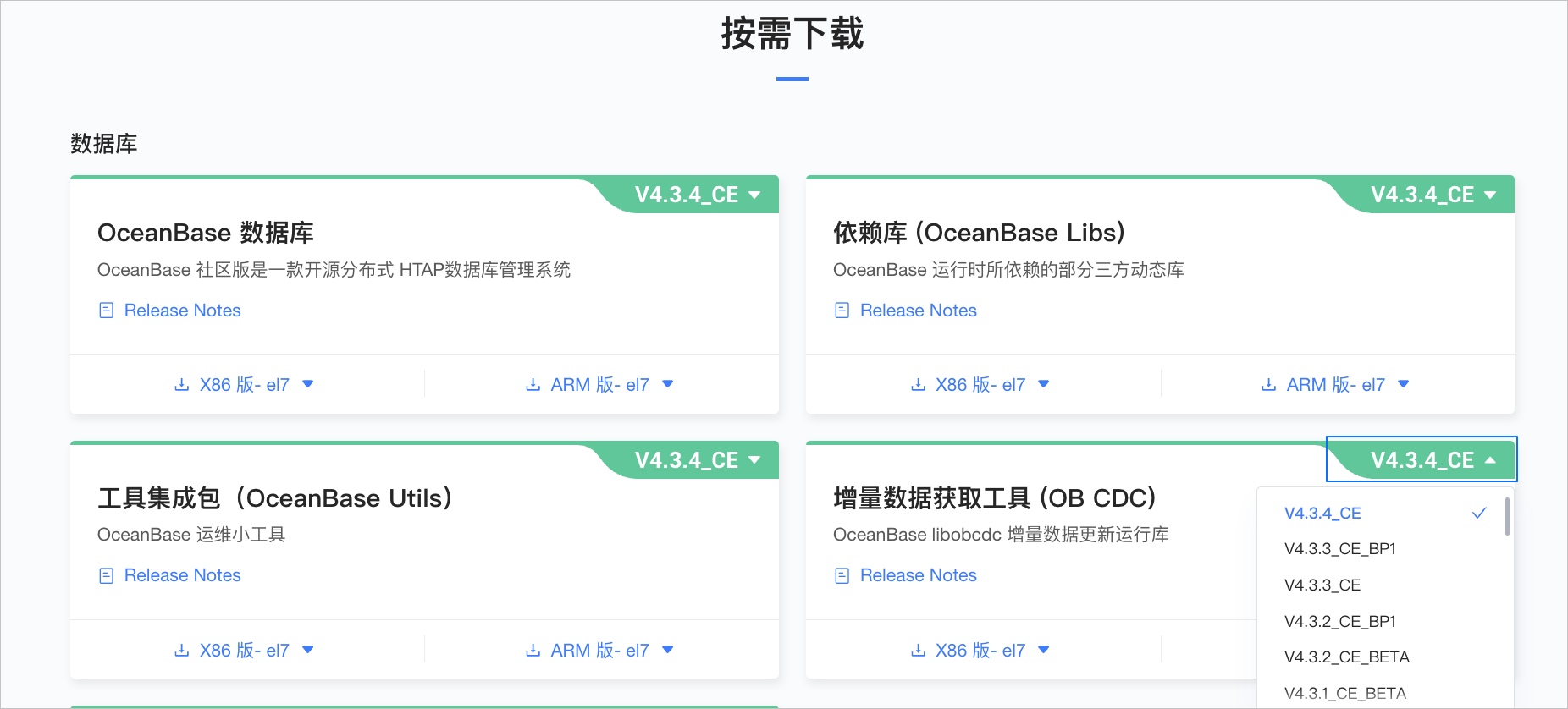This screenshot has width=1568, height=709.
Task: Click the document icon beside OceanBase Utils Release Notes
Action: click(106, 576)
